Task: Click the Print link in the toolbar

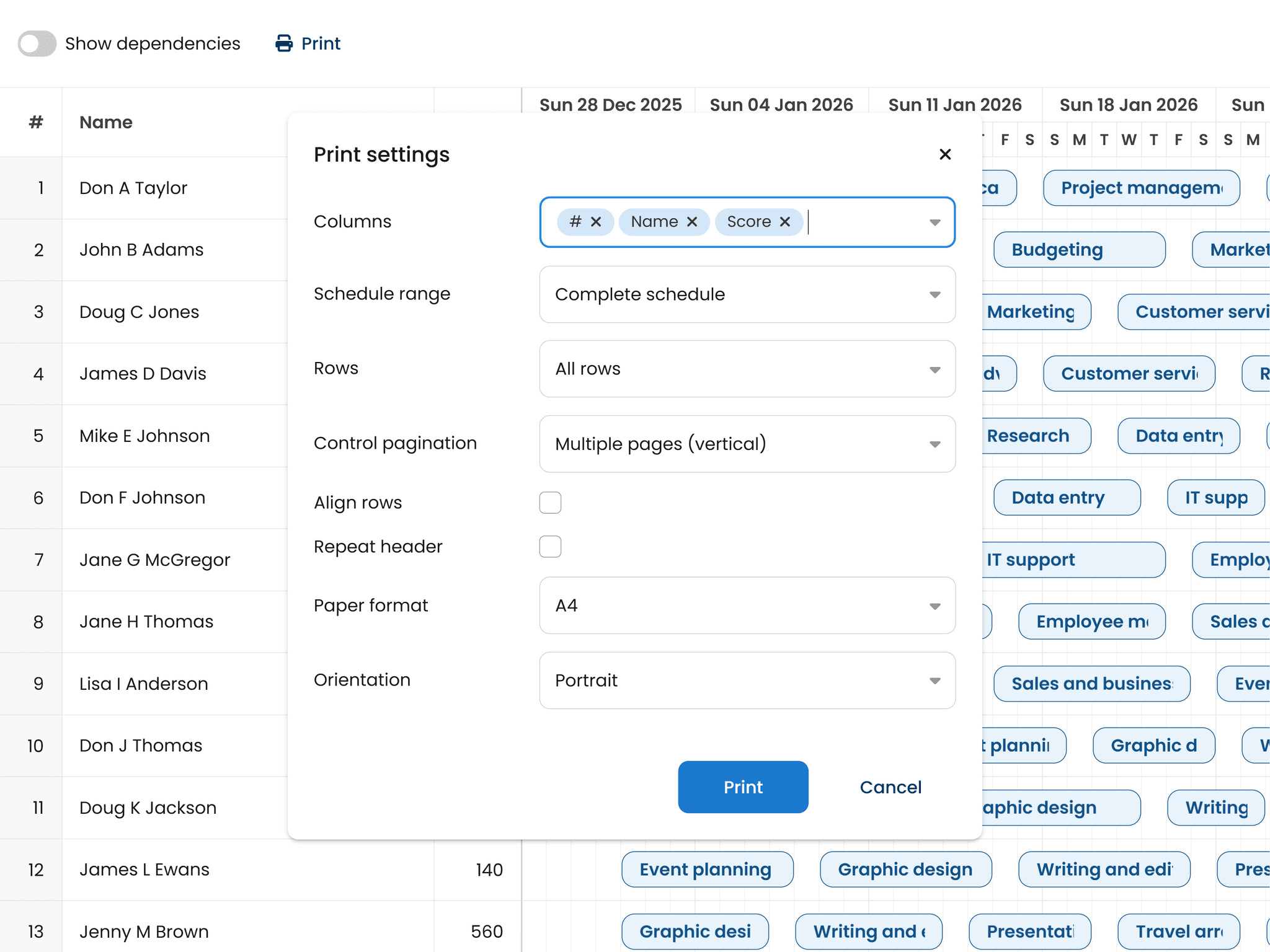Action: (x=321, y=43)
